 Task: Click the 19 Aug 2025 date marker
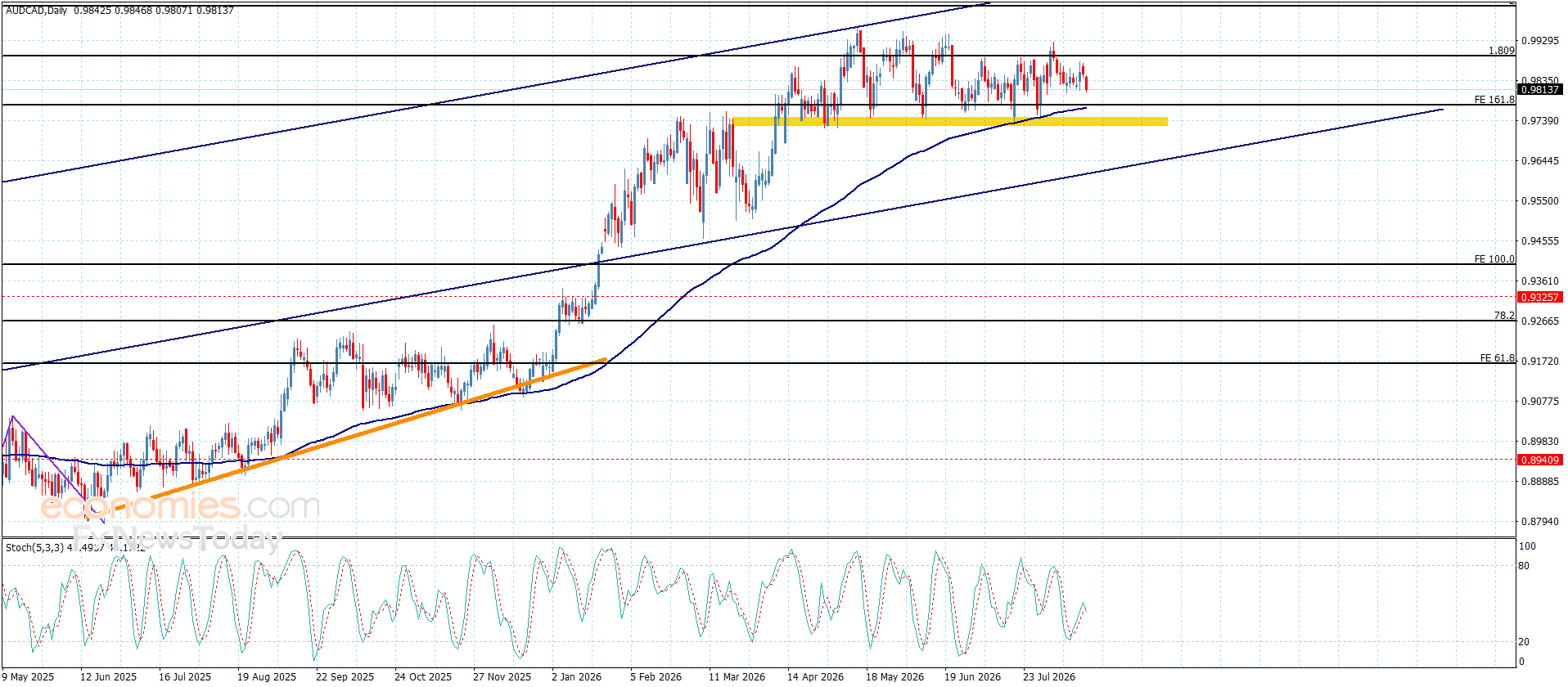pyautogui.click(x=267, y=676)
